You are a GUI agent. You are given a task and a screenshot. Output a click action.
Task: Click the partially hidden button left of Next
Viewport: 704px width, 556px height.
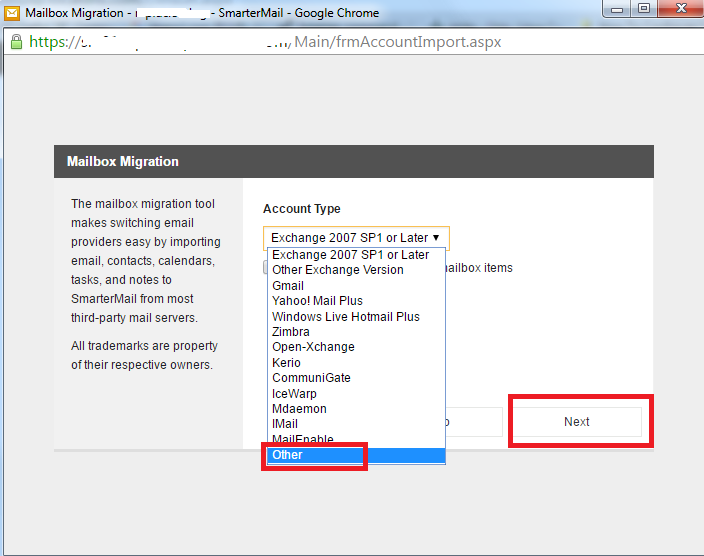tap(474, 422)
